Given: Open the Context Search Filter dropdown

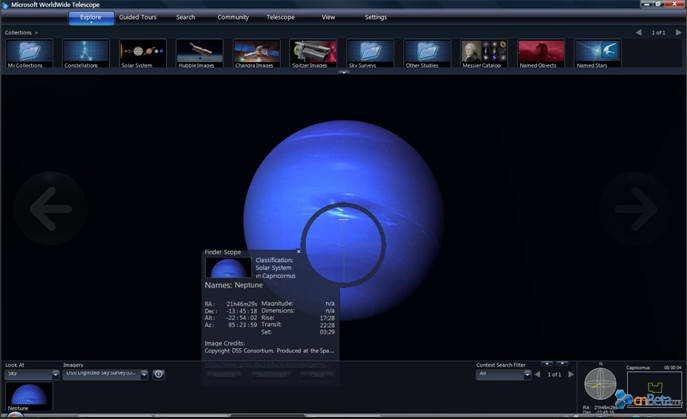Looking at the screenshot, I should (x=524, y=374).
